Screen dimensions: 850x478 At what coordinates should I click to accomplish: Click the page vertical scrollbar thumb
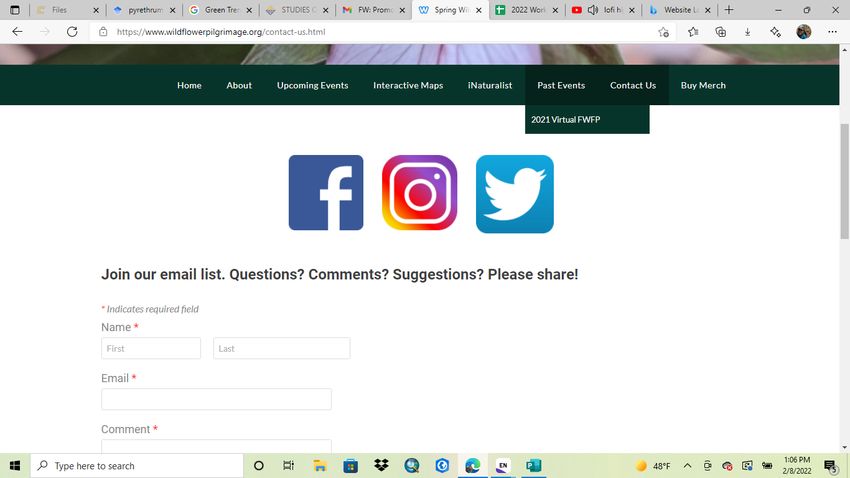(845, 181)
